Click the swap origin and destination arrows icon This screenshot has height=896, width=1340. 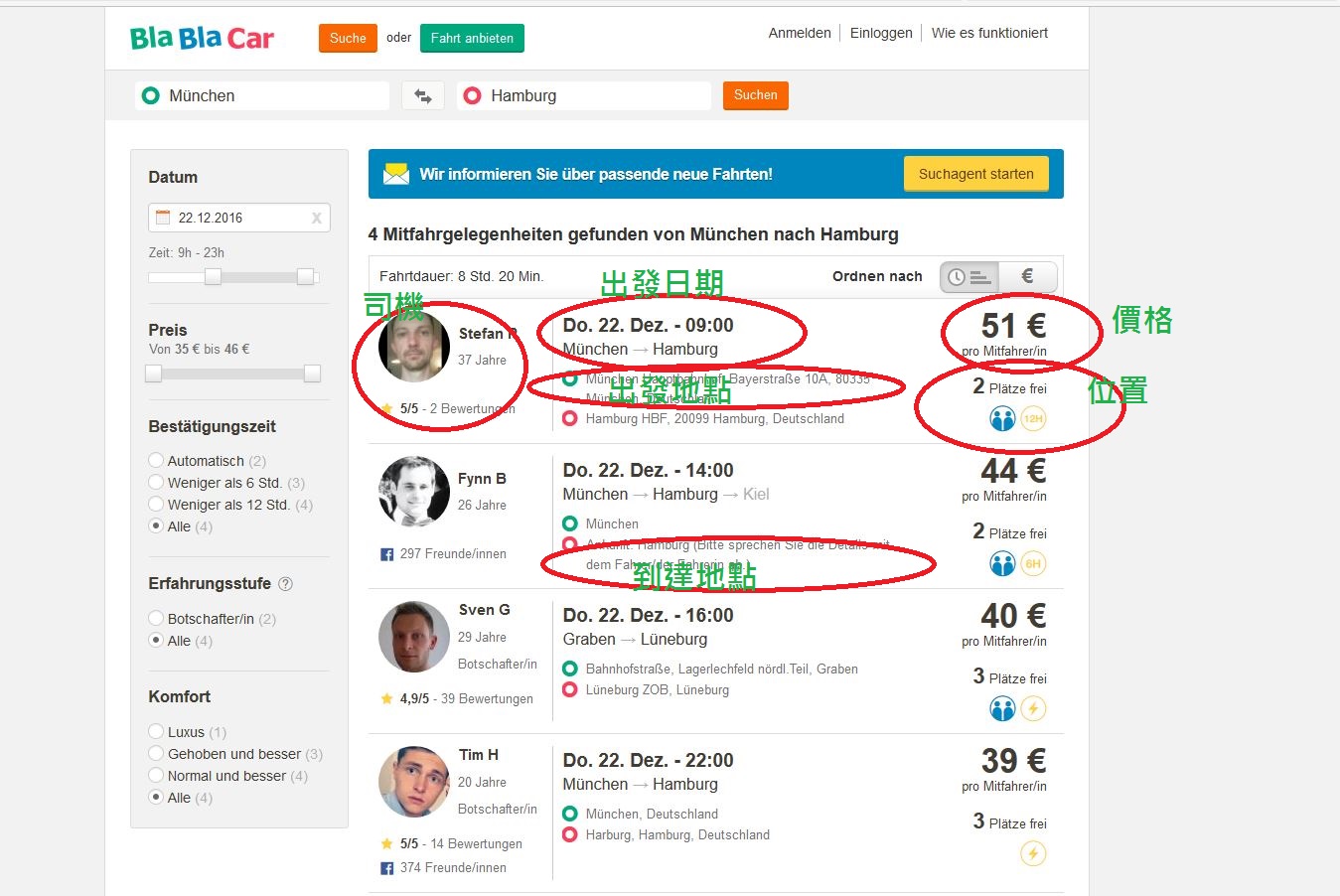(422, 94)
